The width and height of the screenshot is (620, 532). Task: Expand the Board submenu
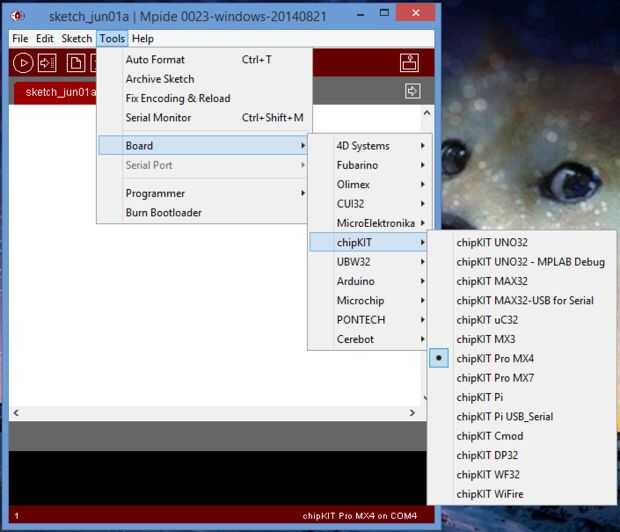[202, 146]
